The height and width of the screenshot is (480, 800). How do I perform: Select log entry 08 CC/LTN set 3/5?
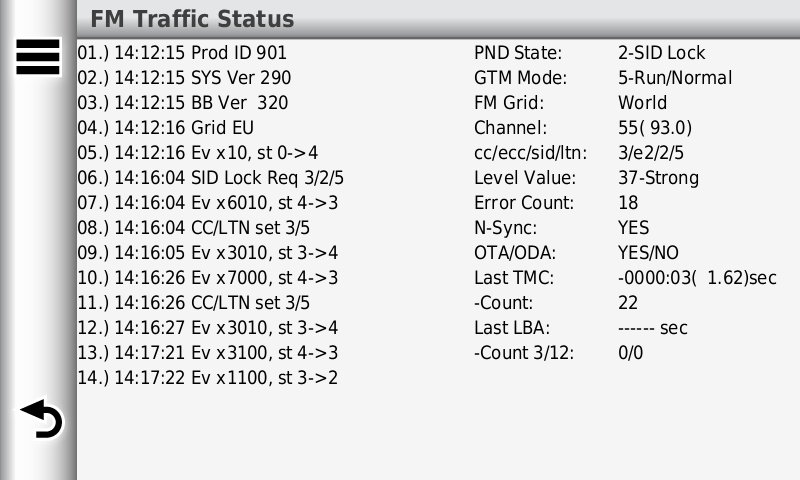click(x=194, y=228)
